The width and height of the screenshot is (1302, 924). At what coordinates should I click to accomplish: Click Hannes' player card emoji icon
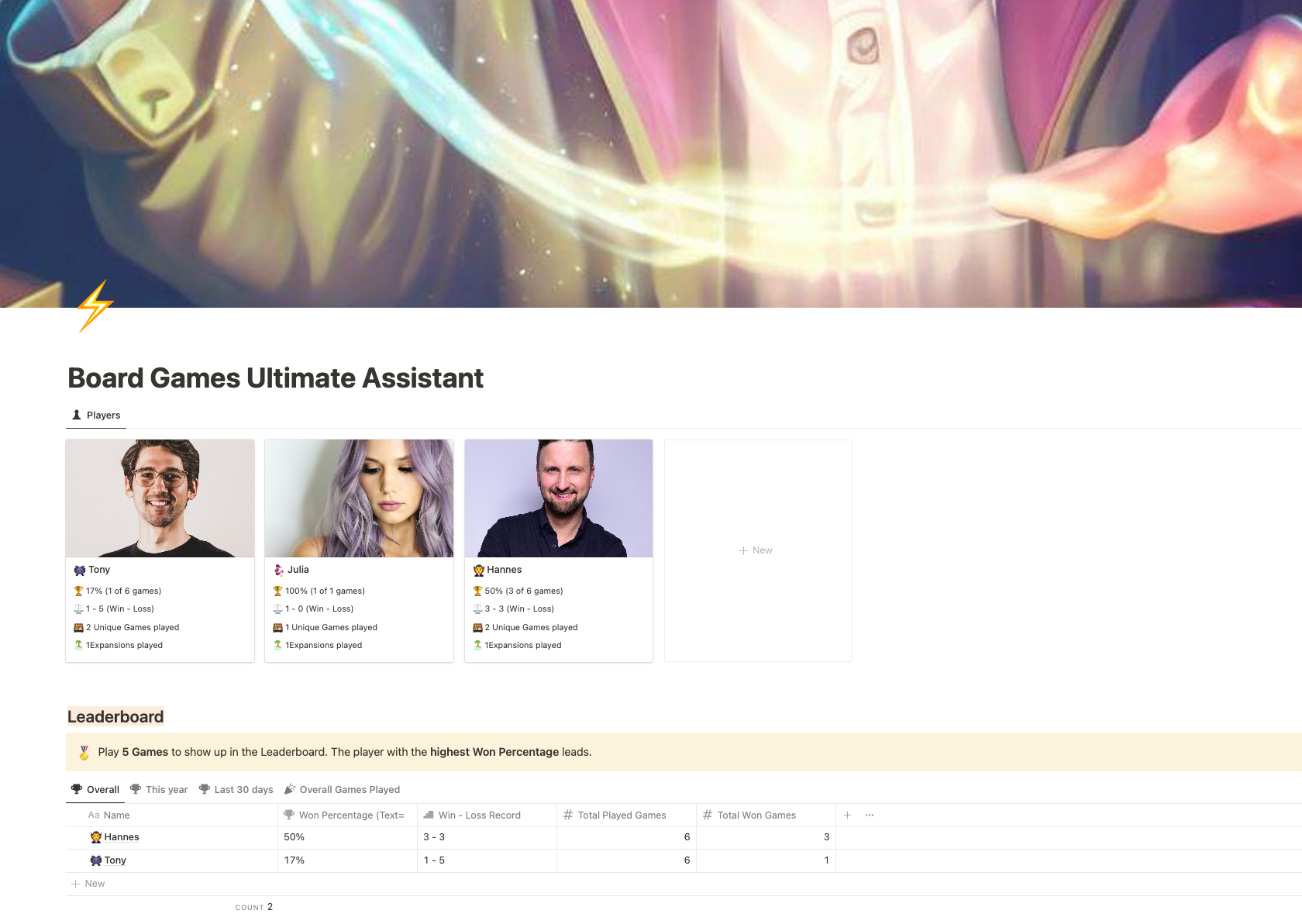coord(479,570)
